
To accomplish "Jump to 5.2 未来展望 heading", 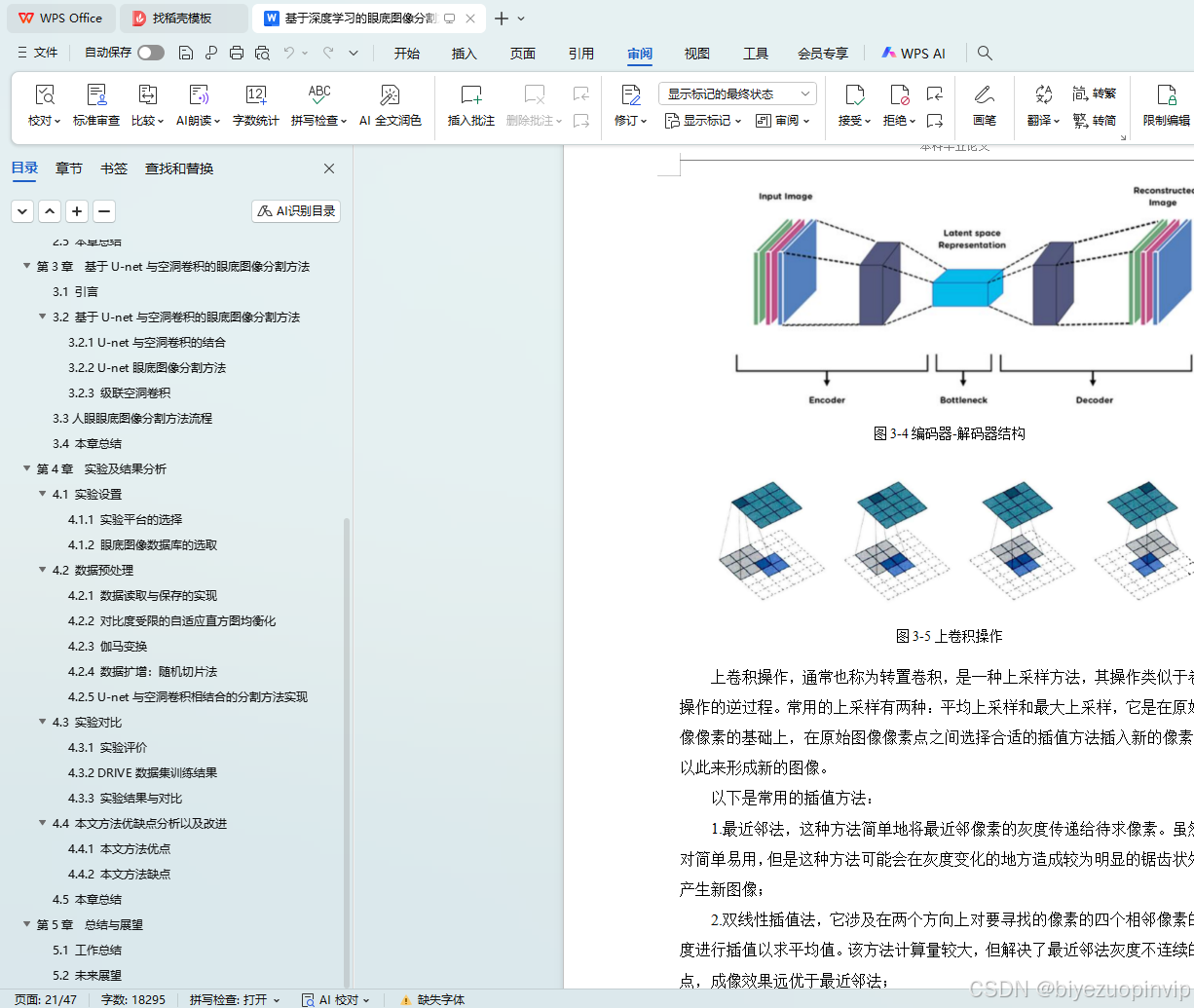I will tap(88, 975).
